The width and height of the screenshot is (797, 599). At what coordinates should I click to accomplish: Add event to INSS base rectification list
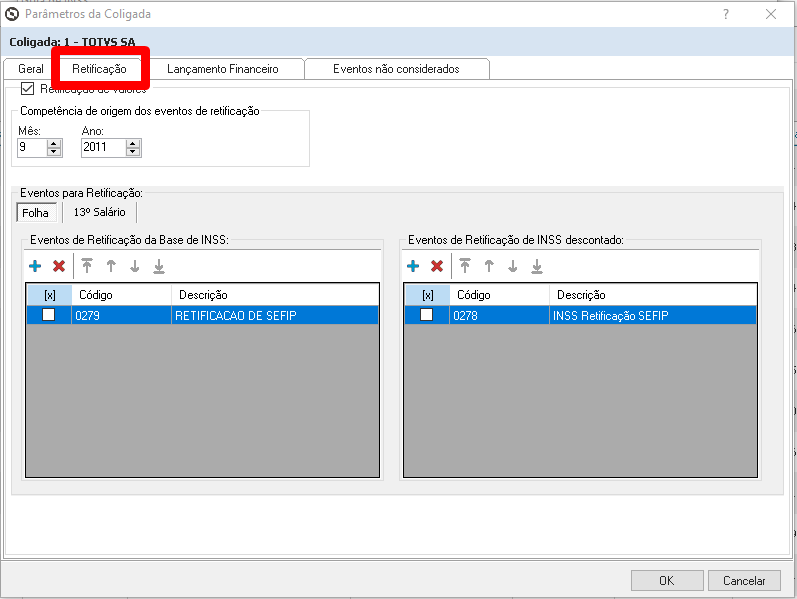(35, 266)
